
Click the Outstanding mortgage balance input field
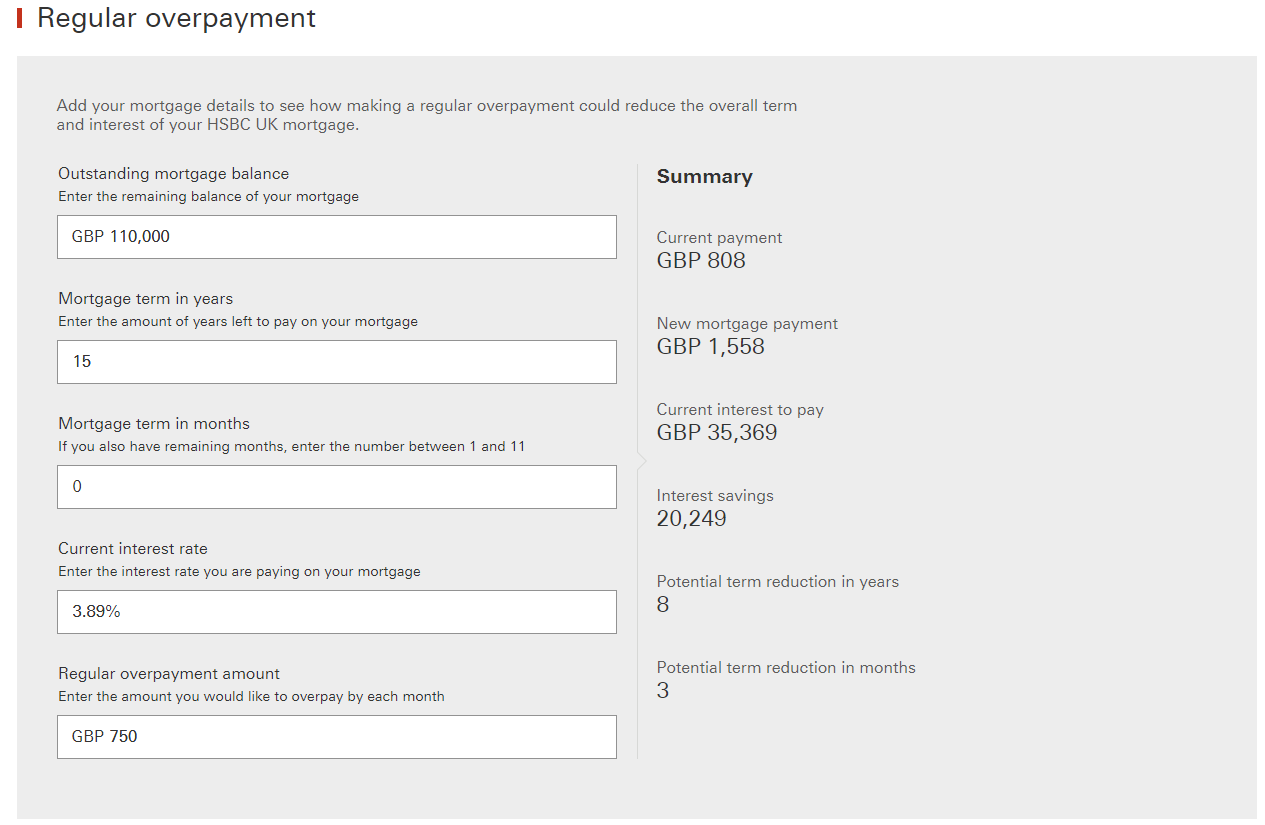[336, 237]
